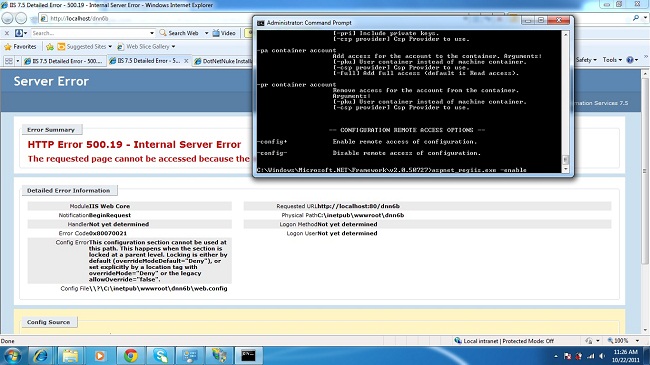Open the Windows Start button
The height and width of the screenshot is (365, 650).
12,355
